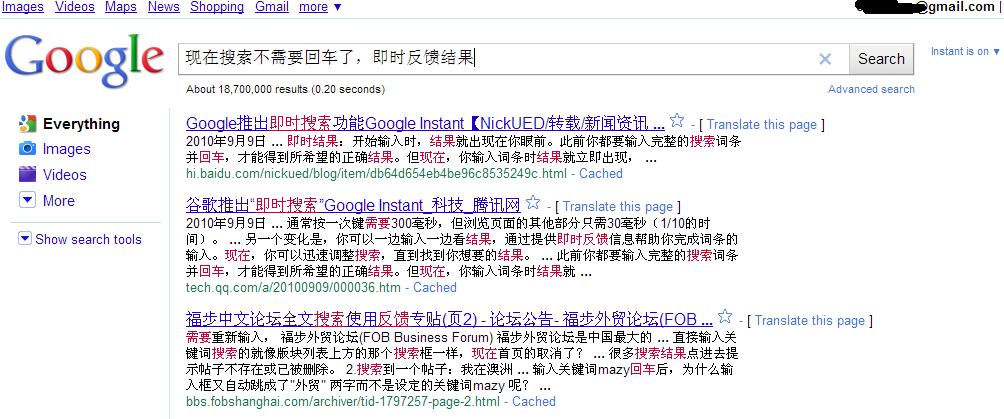
Task: Star the first Google Instant result
Action: click(677, 122)
